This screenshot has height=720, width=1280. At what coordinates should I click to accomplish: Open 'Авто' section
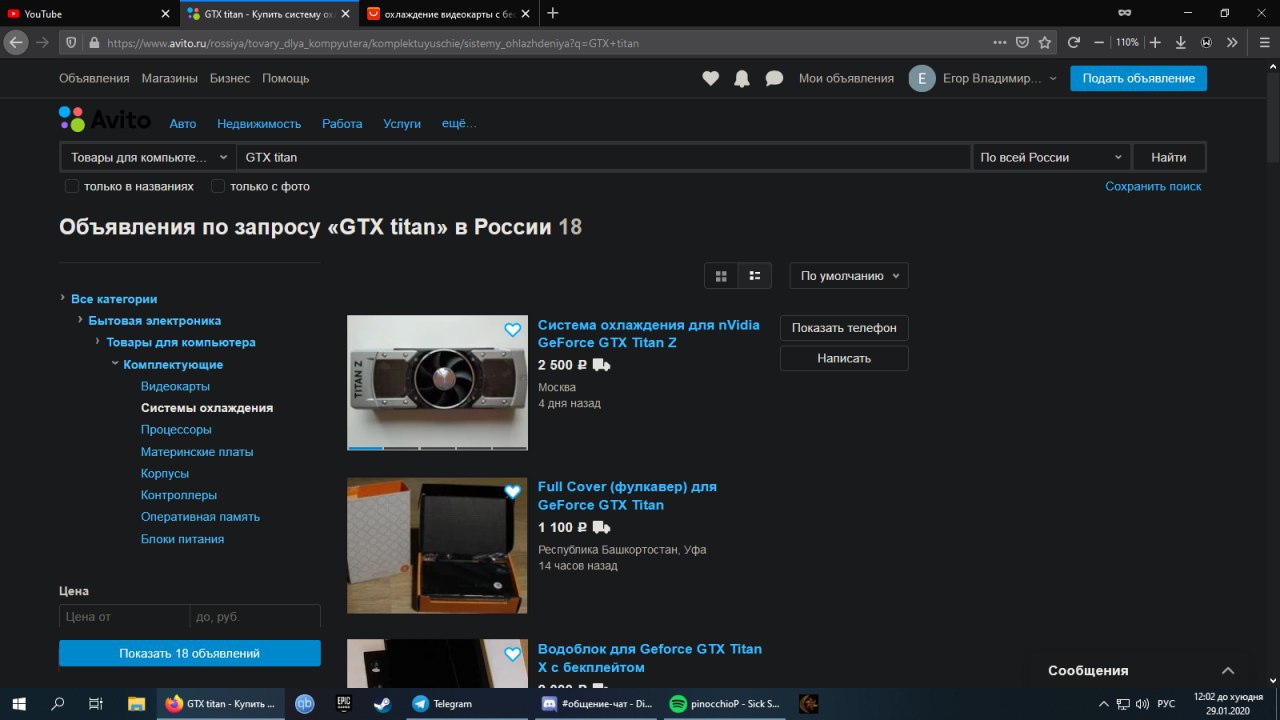pos(183,124)
